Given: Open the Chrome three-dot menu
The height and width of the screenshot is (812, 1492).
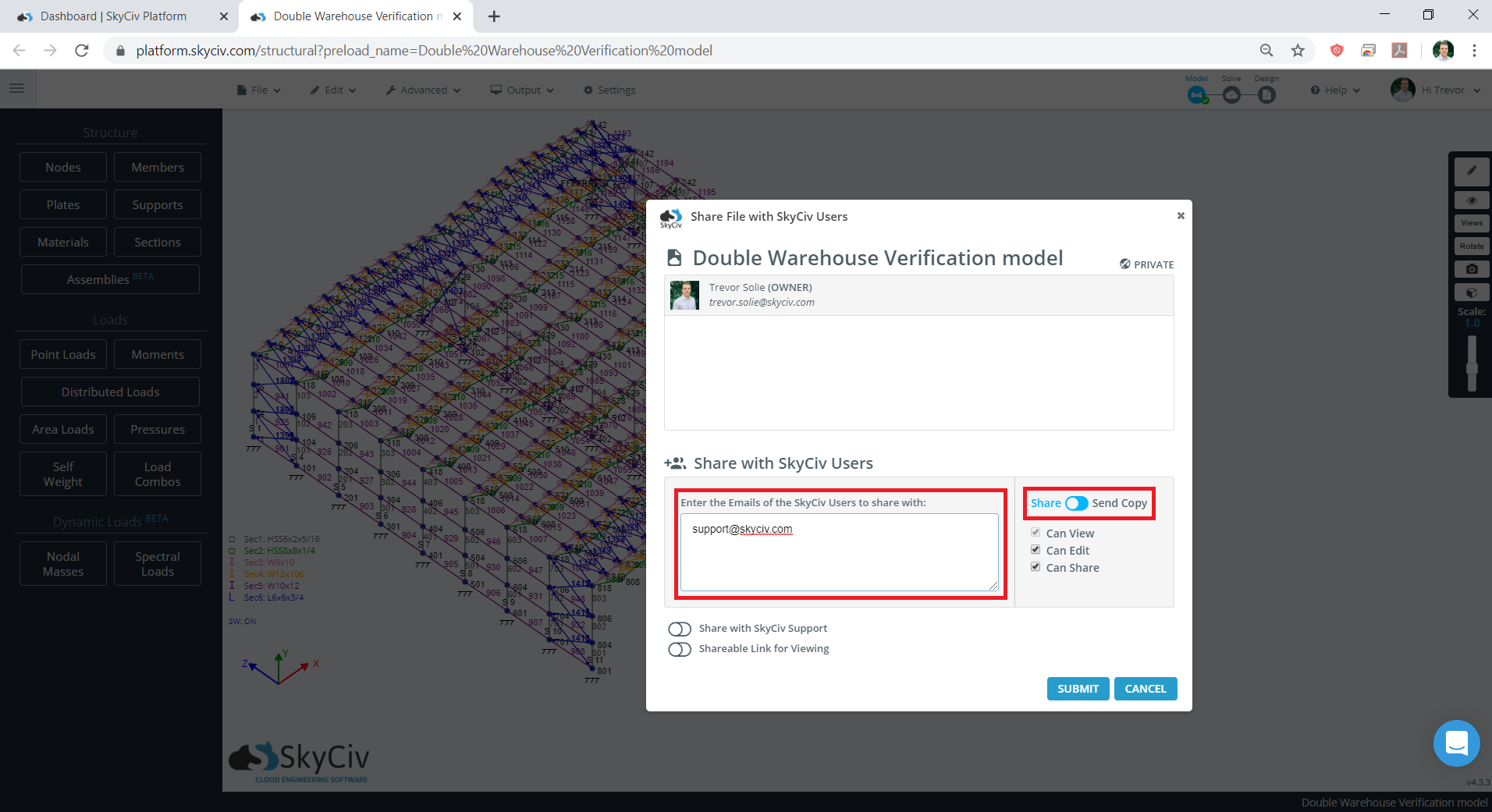Looking at the screenshot, I should [x=1474, y=51].
